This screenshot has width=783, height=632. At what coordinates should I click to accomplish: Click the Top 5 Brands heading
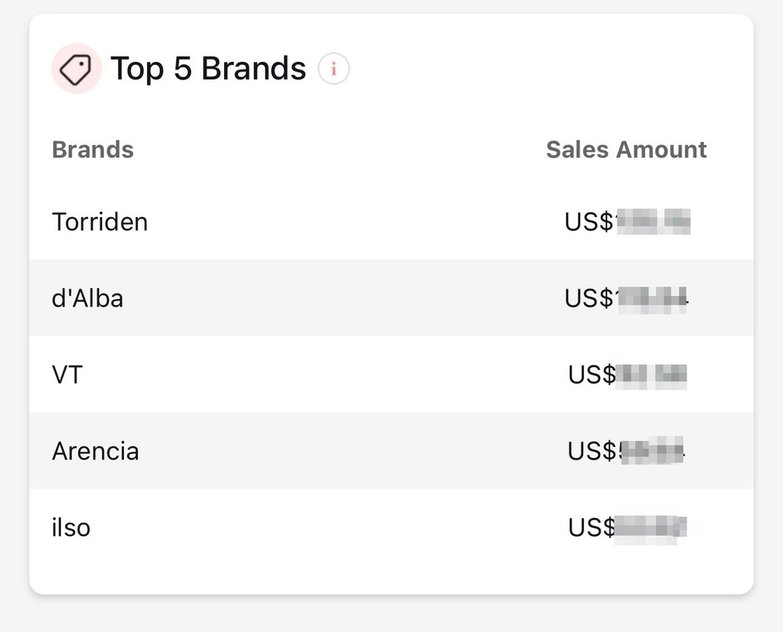[208, 68]
